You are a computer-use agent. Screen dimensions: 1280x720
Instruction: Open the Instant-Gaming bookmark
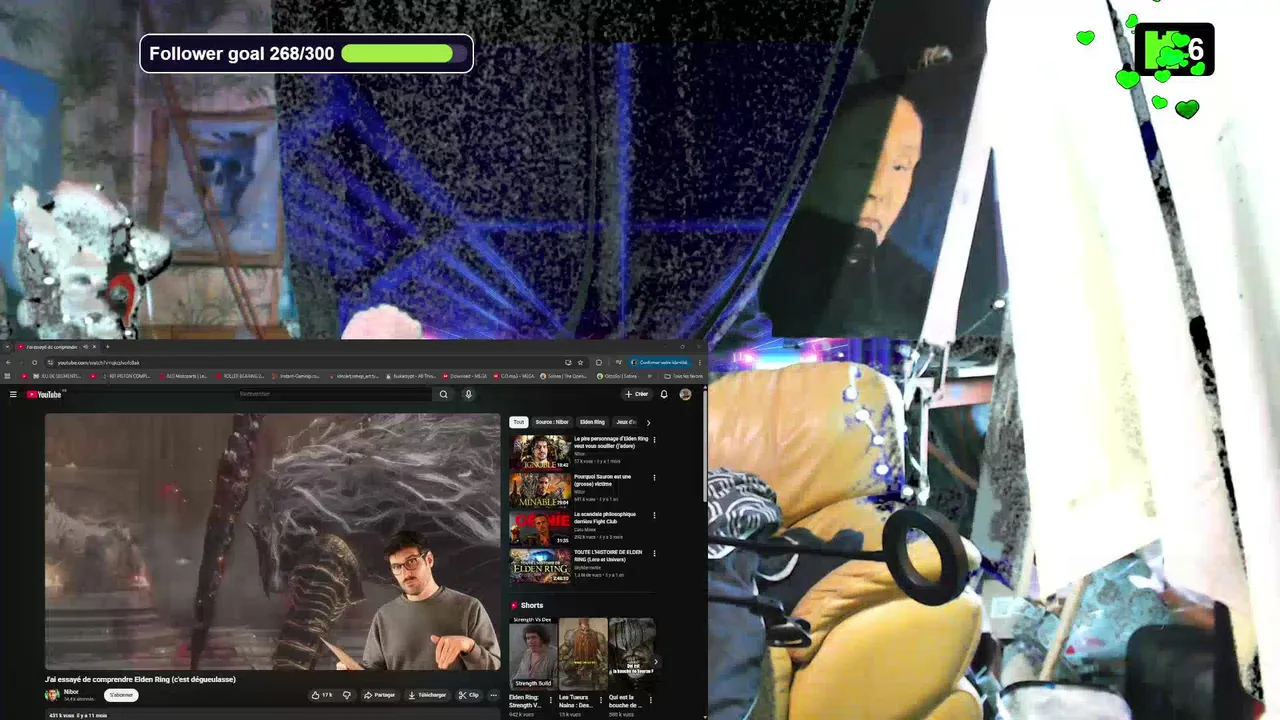(297, 376)
